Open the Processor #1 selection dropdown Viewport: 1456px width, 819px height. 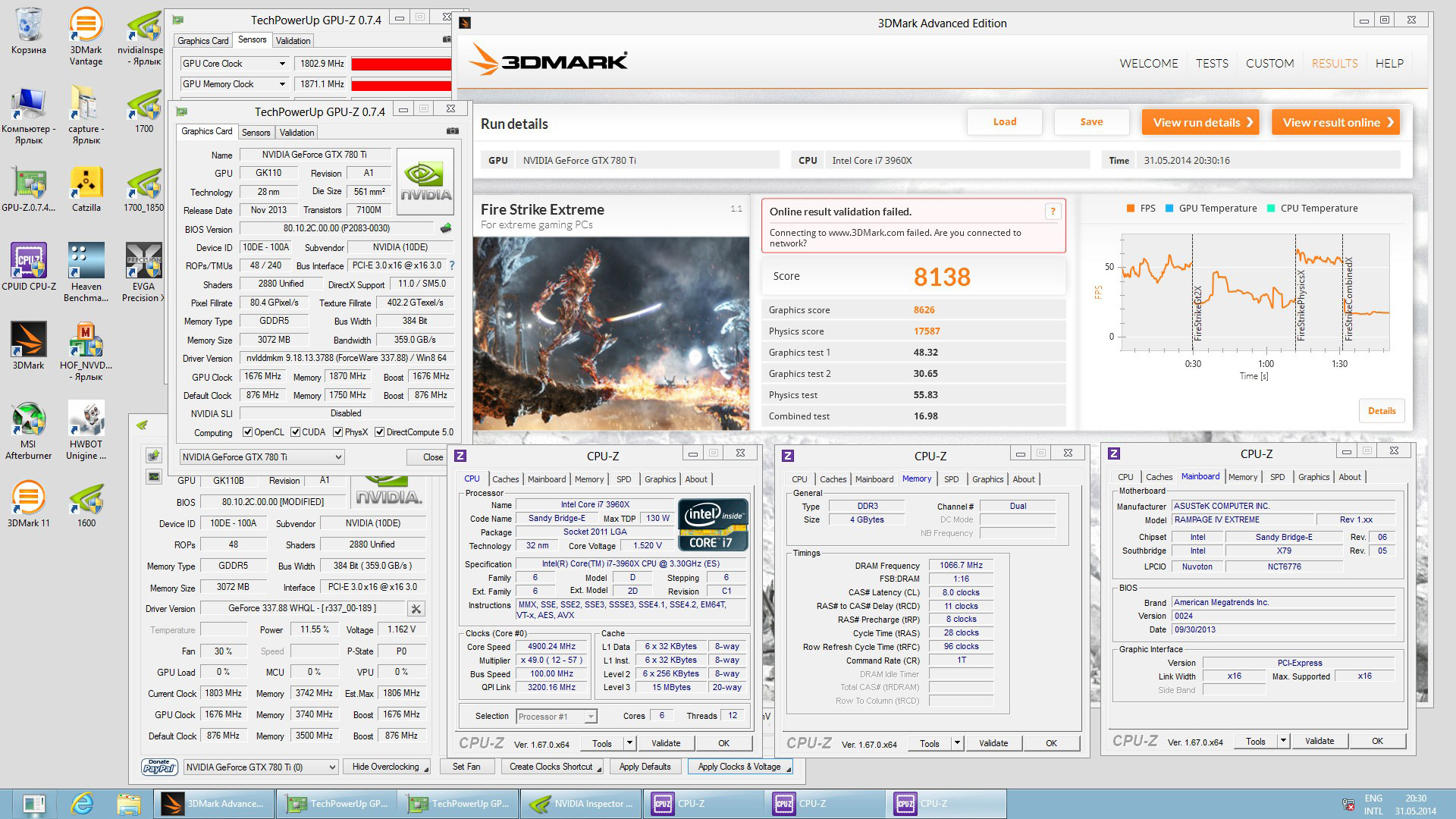590,717
